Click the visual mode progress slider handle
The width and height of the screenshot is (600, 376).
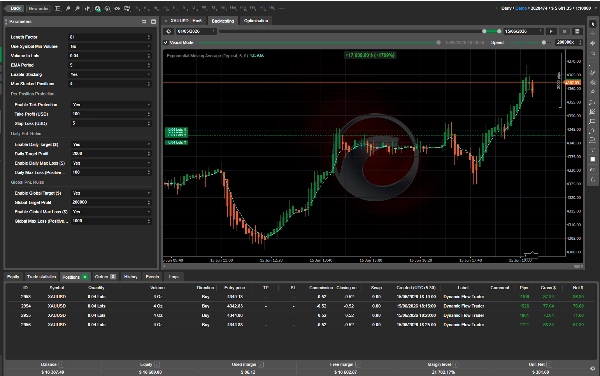(x=439, y=42)
